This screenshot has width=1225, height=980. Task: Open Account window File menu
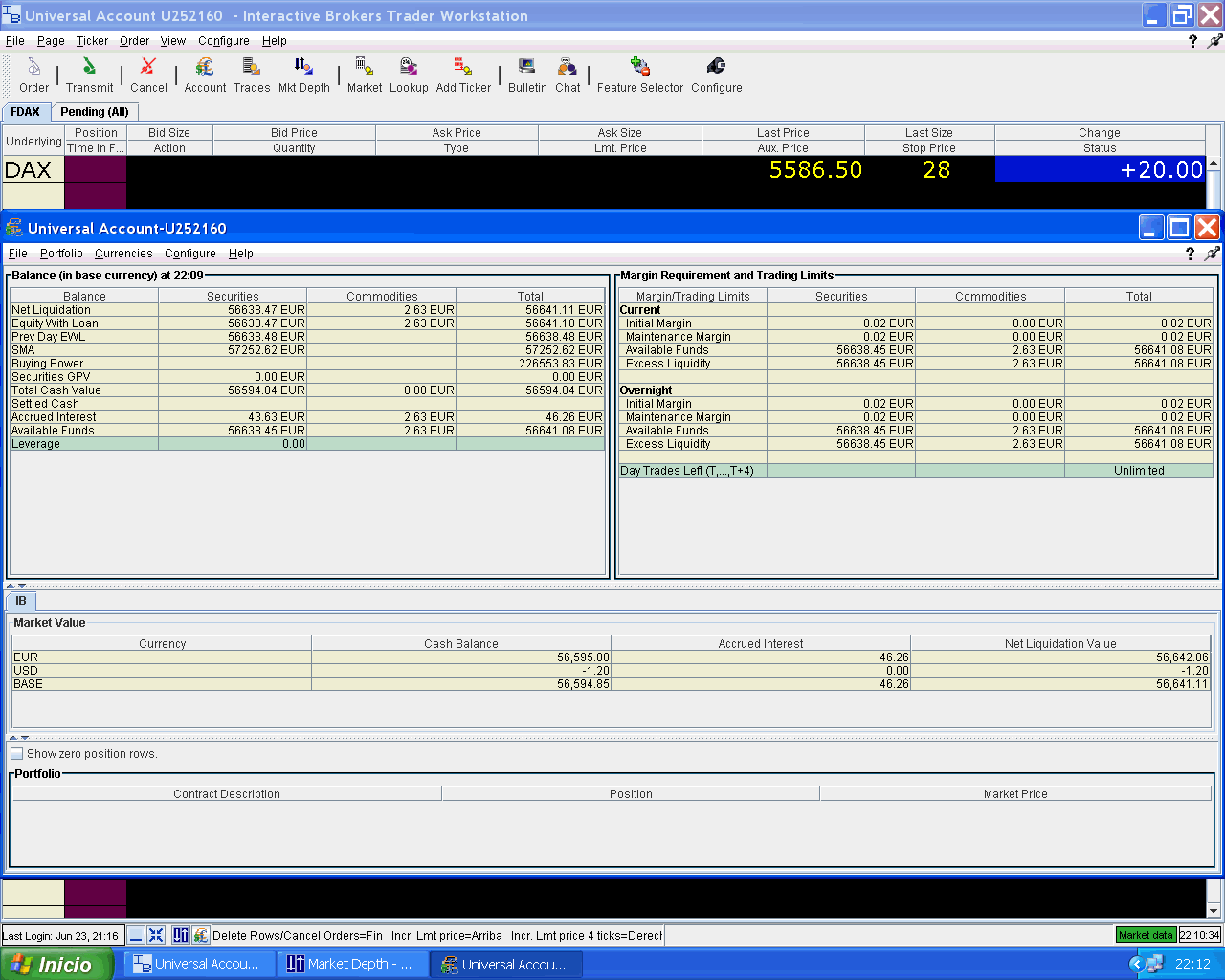tap(18, 254)
